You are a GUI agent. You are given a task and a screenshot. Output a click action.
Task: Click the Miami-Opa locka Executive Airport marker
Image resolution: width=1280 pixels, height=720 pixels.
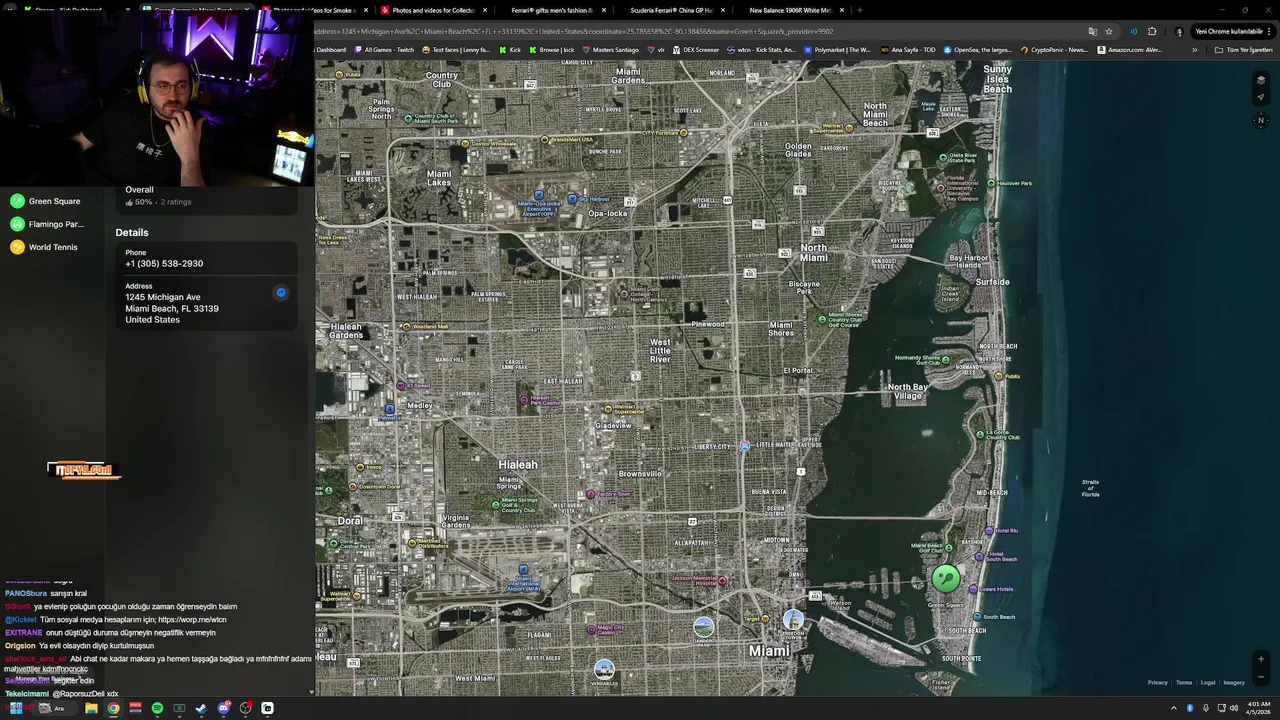pyautogui.click(x=539, y=196)
